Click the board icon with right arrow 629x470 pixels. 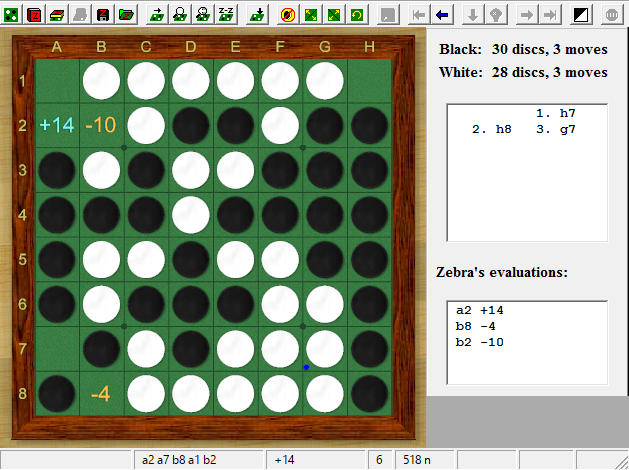click(157, 15)
